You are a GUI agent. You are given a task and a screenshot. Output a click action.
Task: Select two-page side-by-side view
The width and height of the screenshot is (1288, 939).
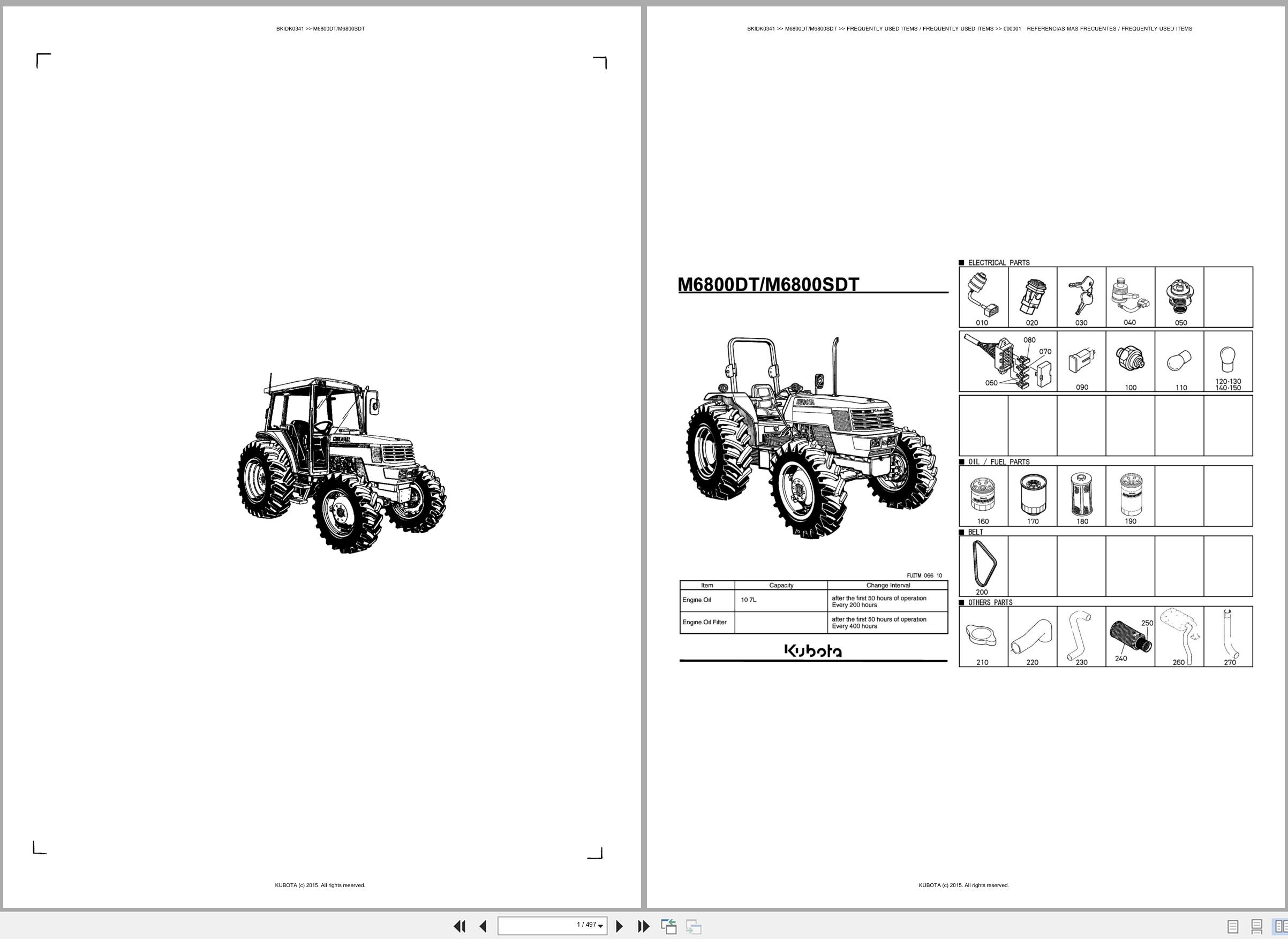(1281, 927)
